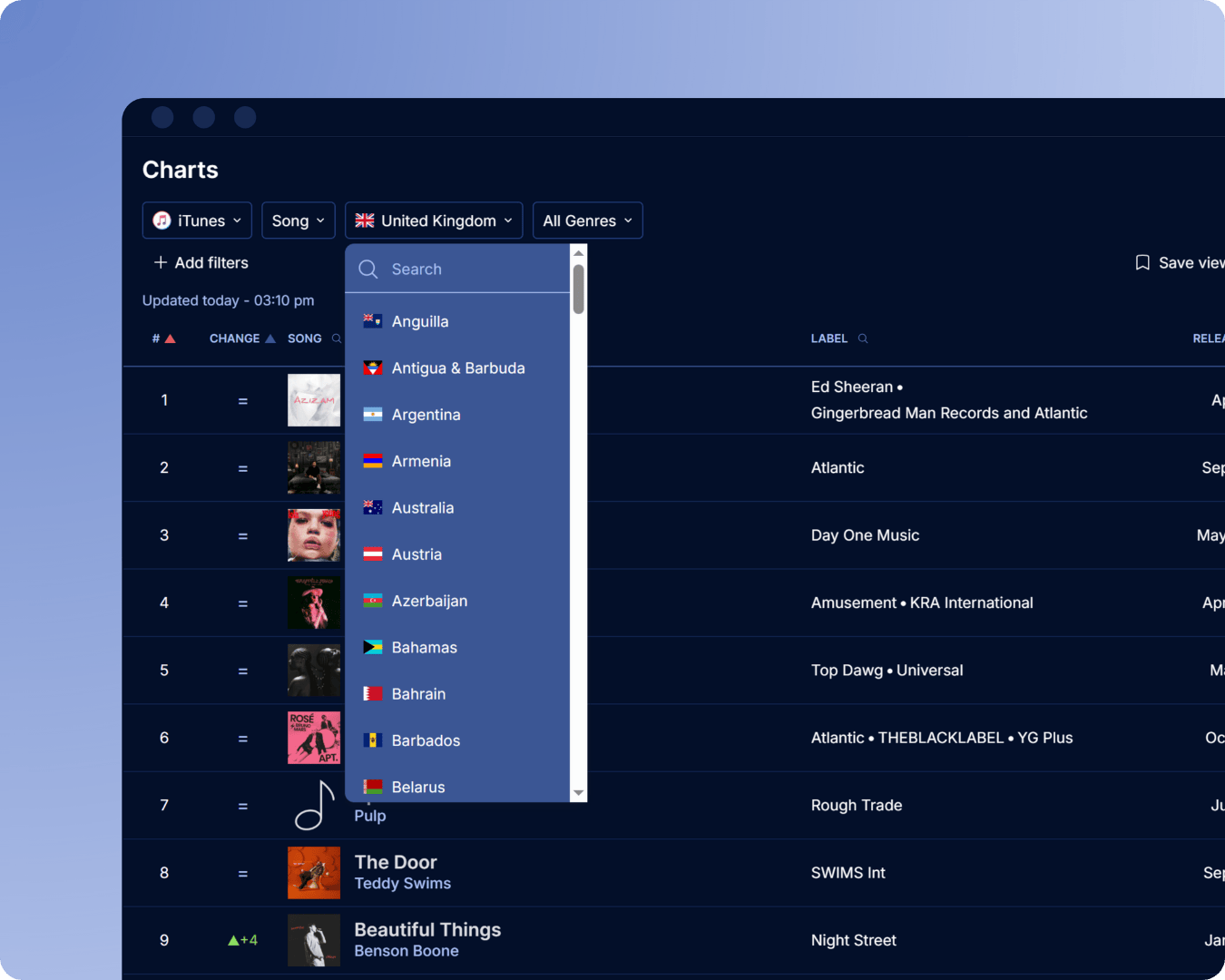
Task: Click the iTunes music note icon
Action: [x=162, y=220]
